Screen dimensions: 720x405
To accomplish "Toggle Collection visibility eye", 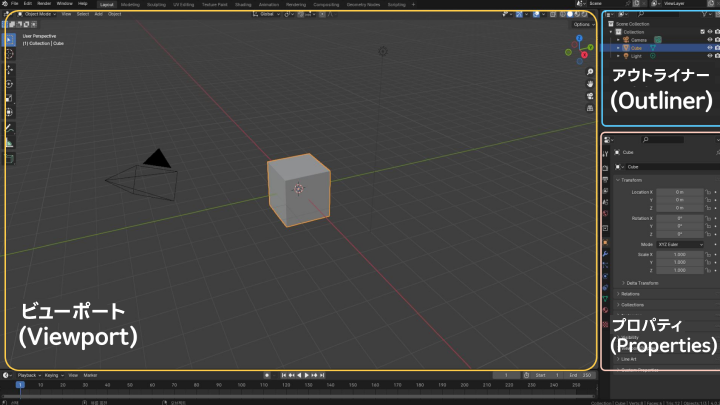I will coord(709,32).
